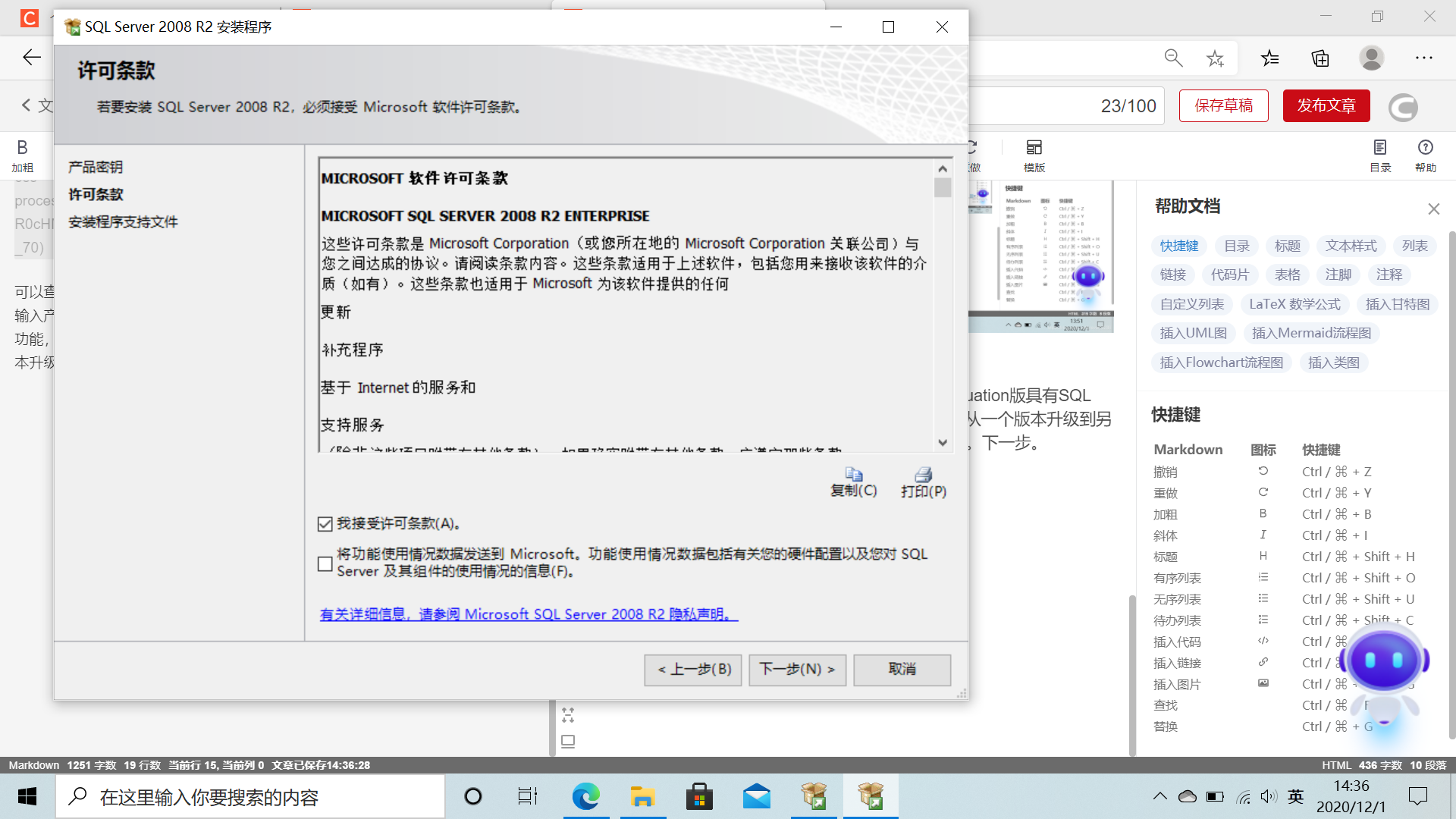Screen dimensions: 1456x819
Task: Click the Print (打印) icon button
Action: point(924,482)
